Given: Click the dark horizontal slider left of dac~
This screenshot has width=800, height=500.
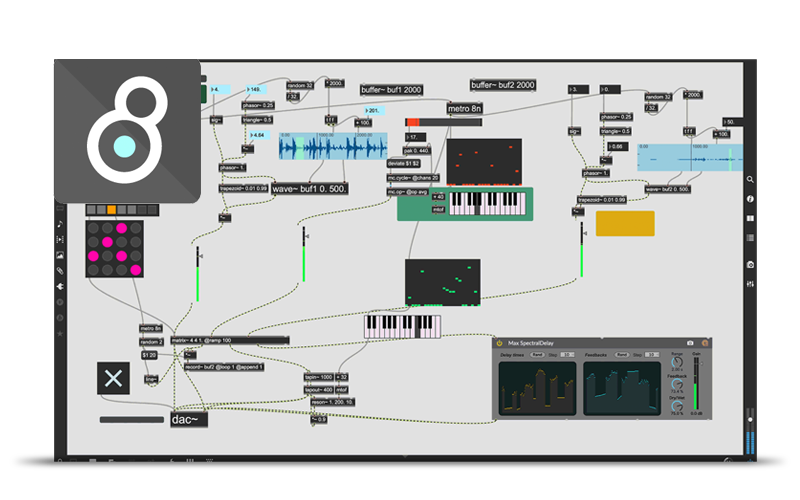Looking at the screenshot, I should tap(132, 420).
